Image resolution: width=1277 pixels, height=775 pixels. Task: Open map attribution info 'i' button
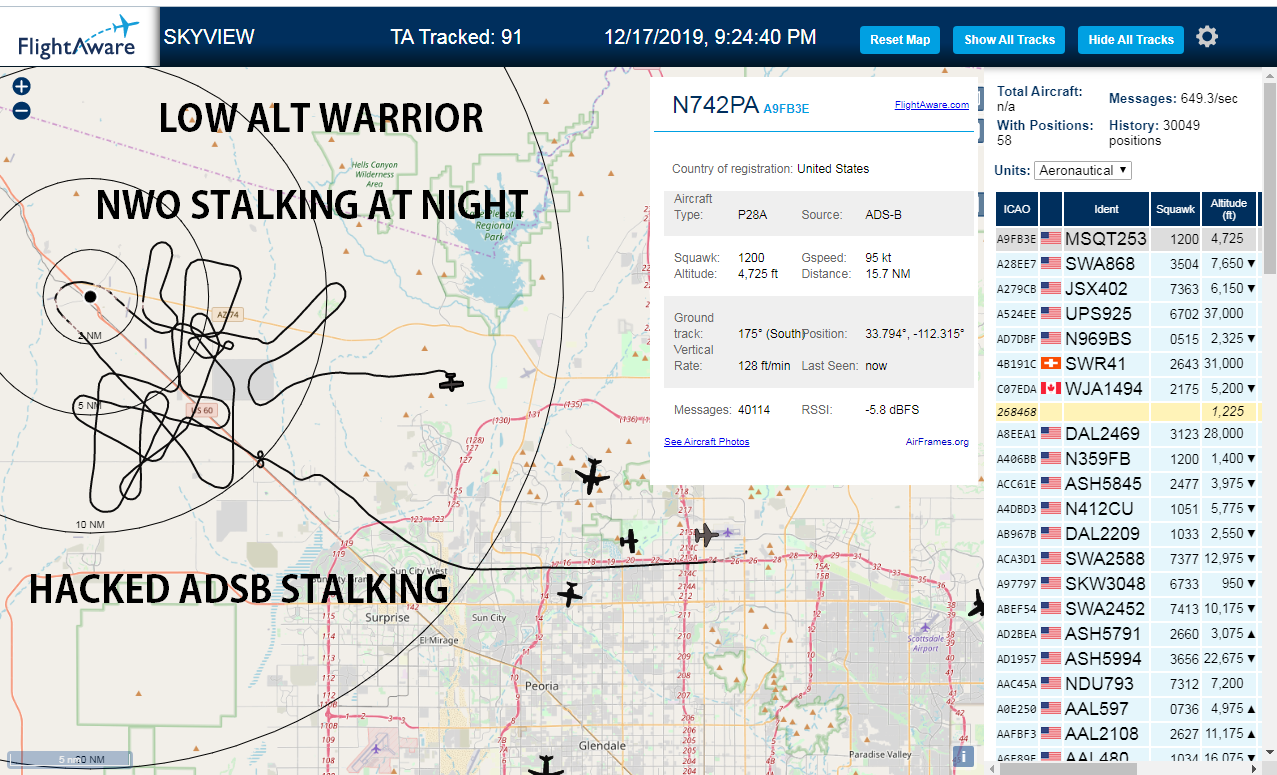tap(963, 756)
